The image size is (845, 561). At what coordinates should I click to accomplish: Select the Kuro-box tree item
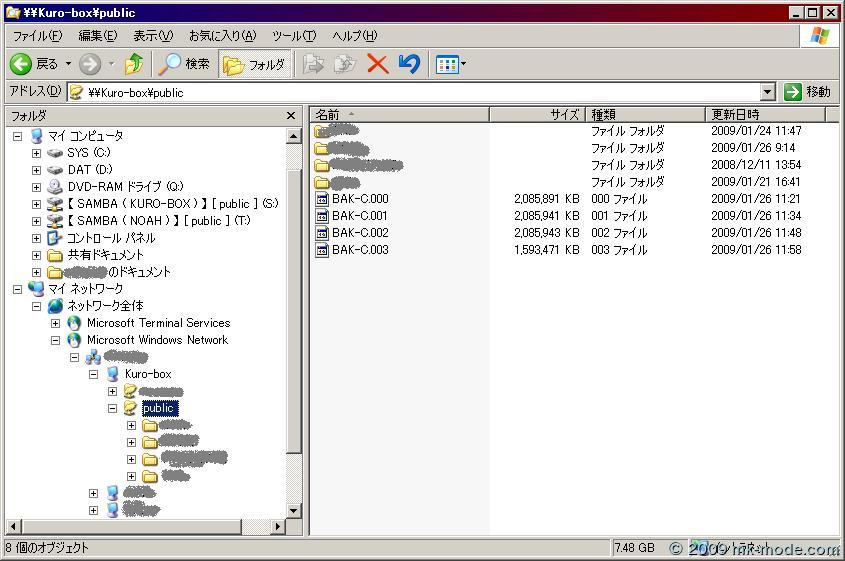click(x=148, y=374)
